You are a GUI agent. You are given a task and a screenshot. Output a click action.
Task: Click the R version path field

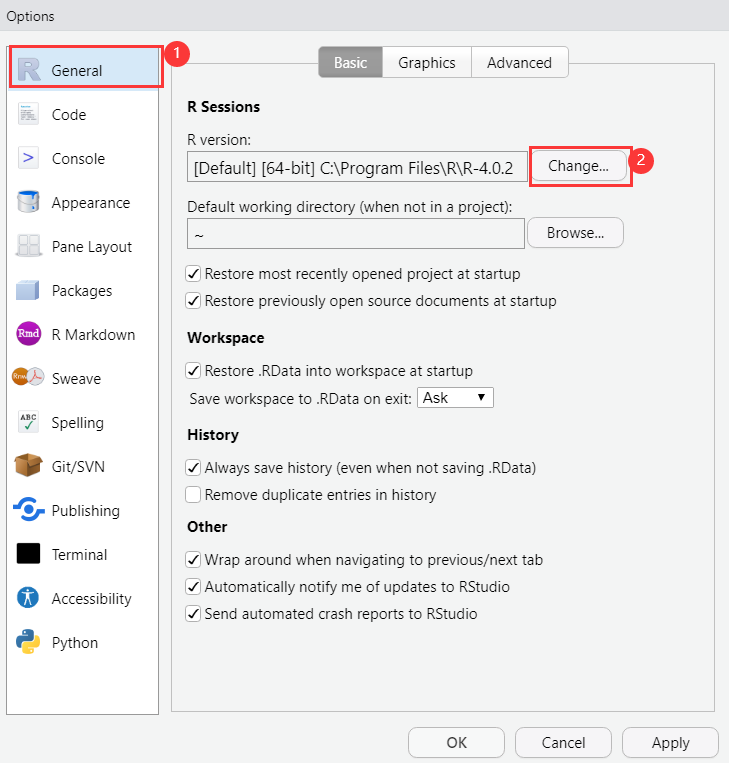pyautogui.click(x=357, y=167)
